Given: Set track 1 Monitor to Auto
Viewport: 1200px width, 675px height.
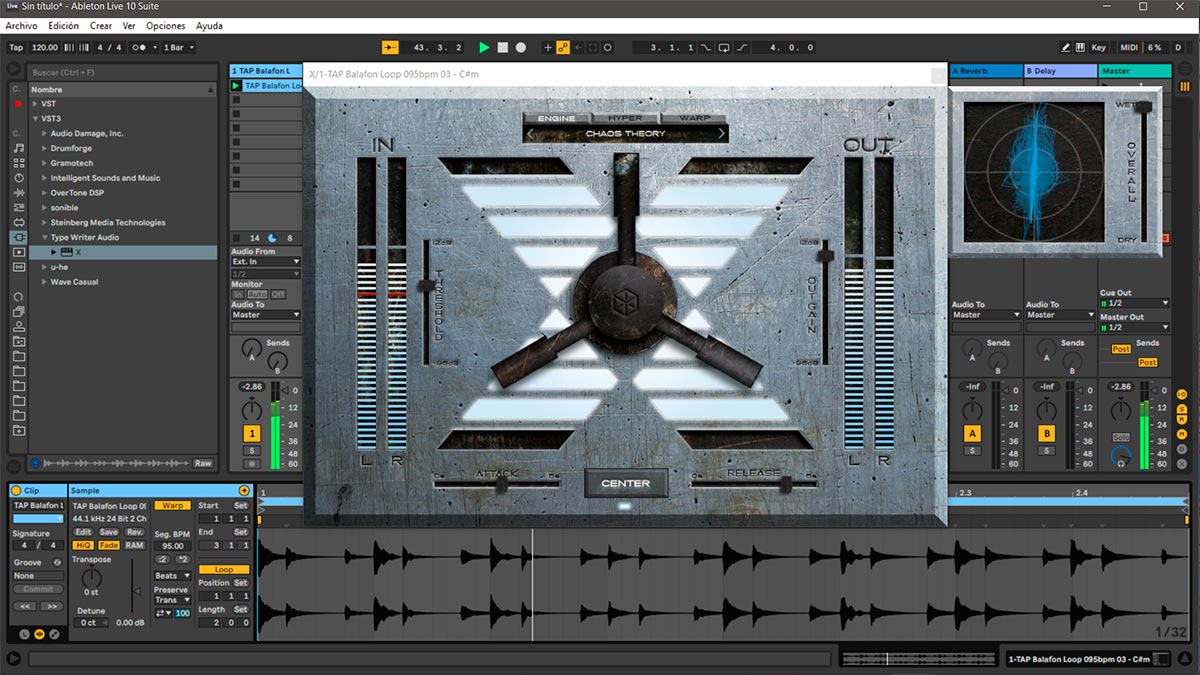Looking at the screenshot, I should pyautogui.click(x=258, y=295).
